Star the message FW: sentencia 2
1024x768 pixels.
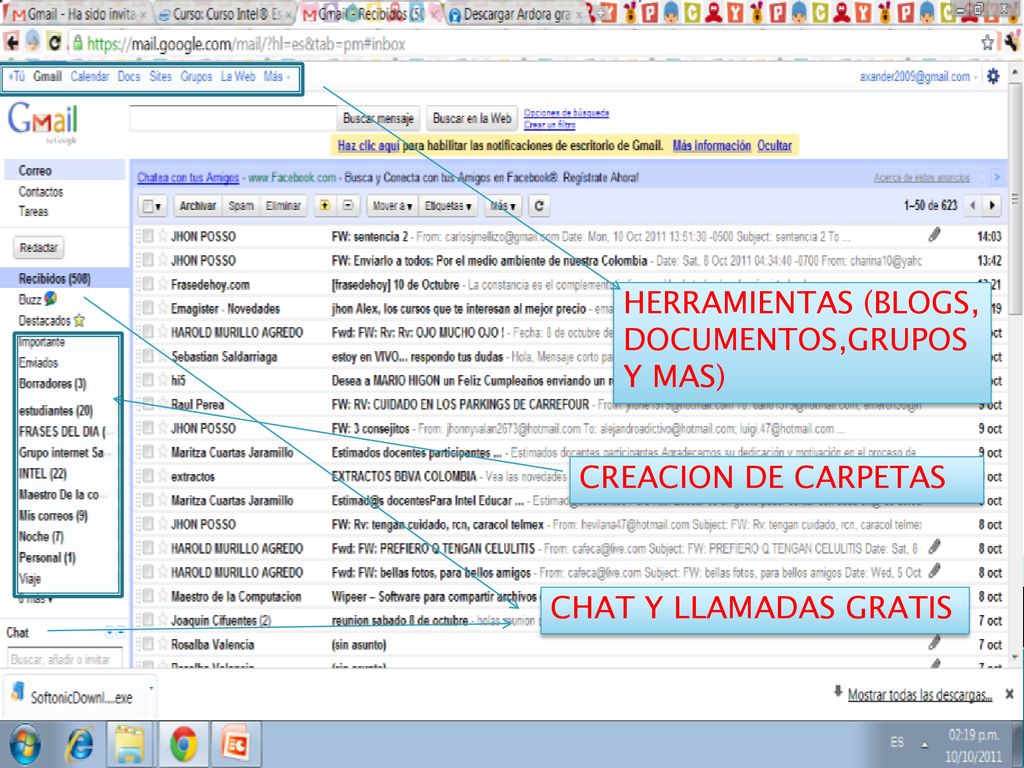163,236
